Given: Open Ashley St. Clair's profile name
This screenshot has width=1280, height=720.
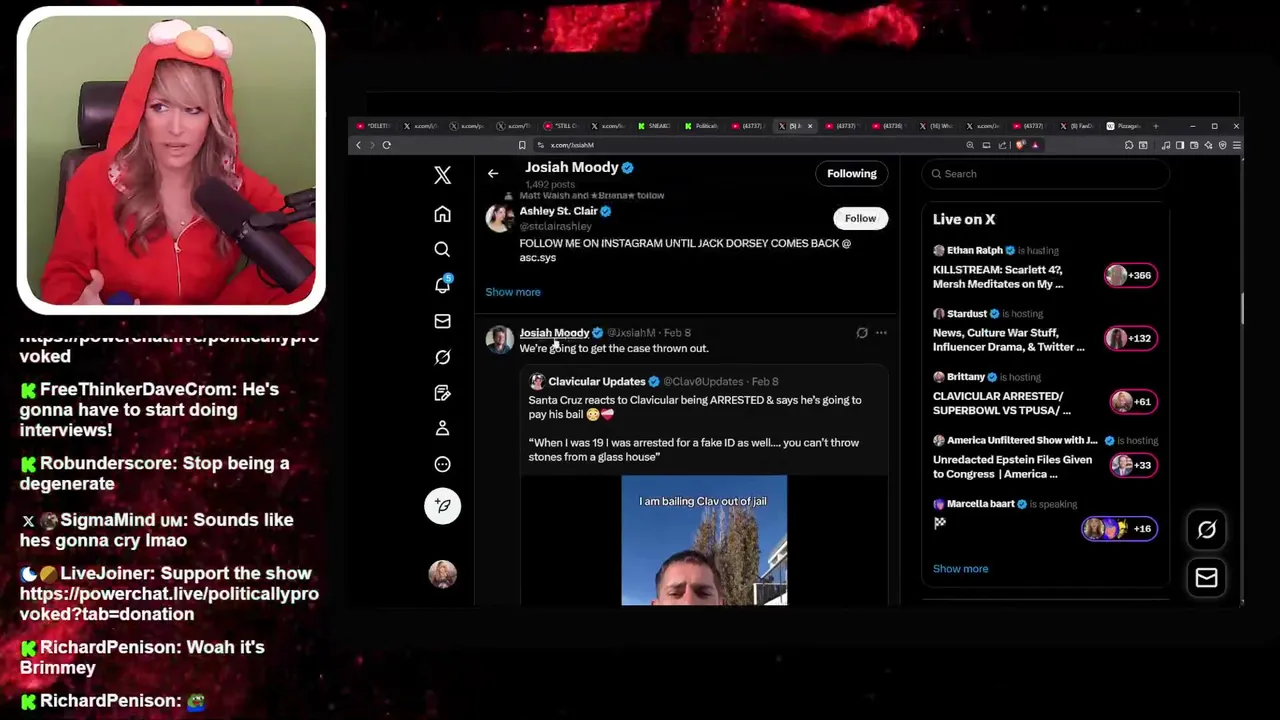Looking at the screenshot, I should point(558,211).
